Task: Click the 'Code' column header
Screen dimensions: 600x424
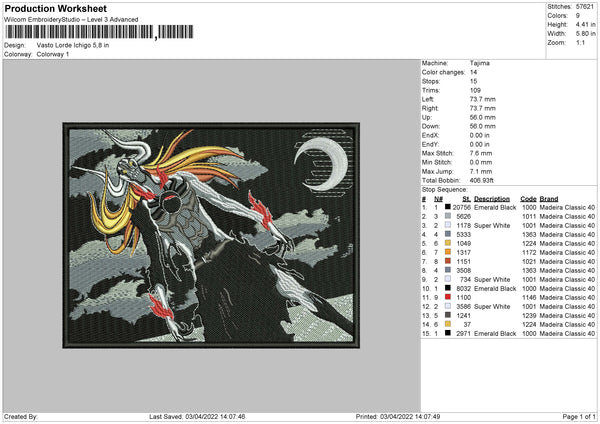Action: [528, 199]
